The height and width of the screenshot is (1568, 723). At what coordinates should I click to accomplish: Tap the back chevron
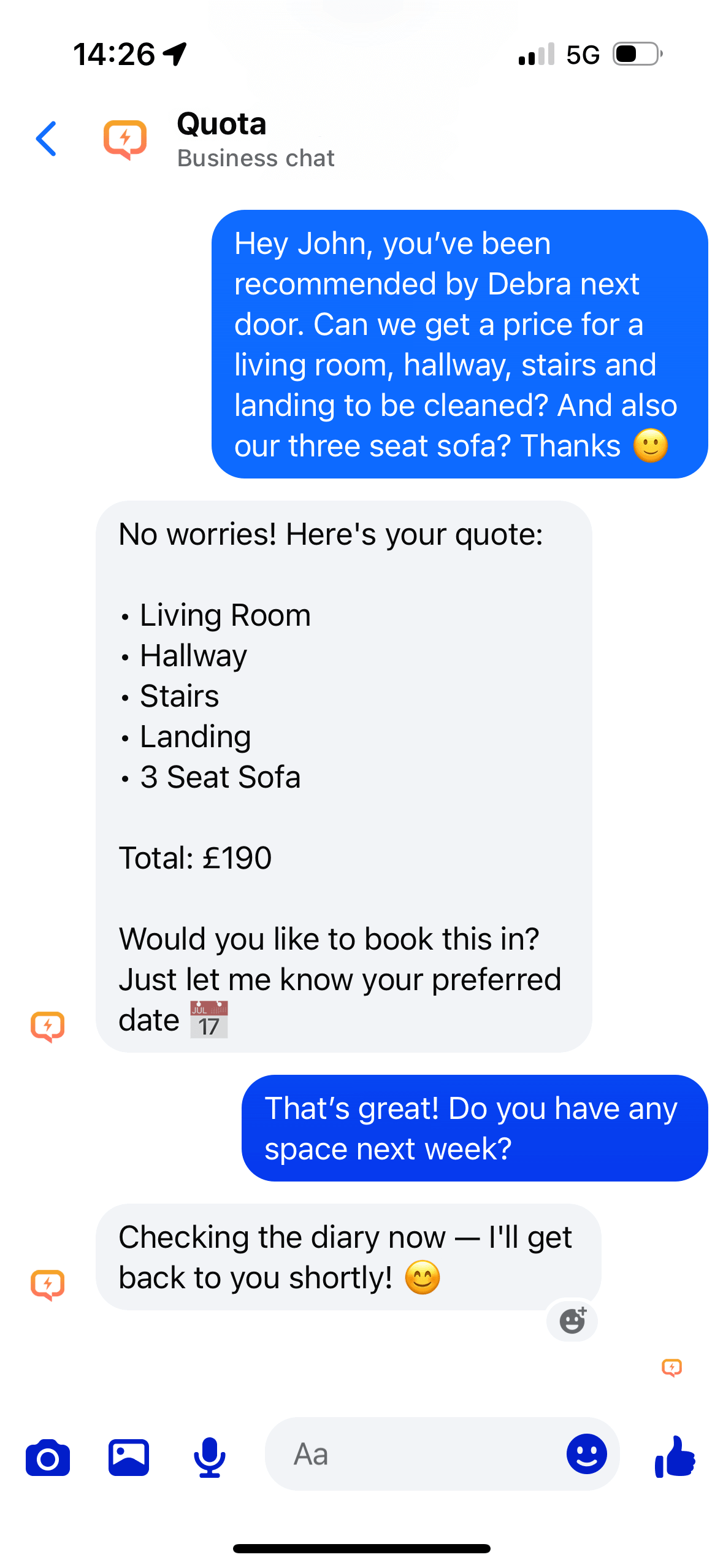(47, 139)
